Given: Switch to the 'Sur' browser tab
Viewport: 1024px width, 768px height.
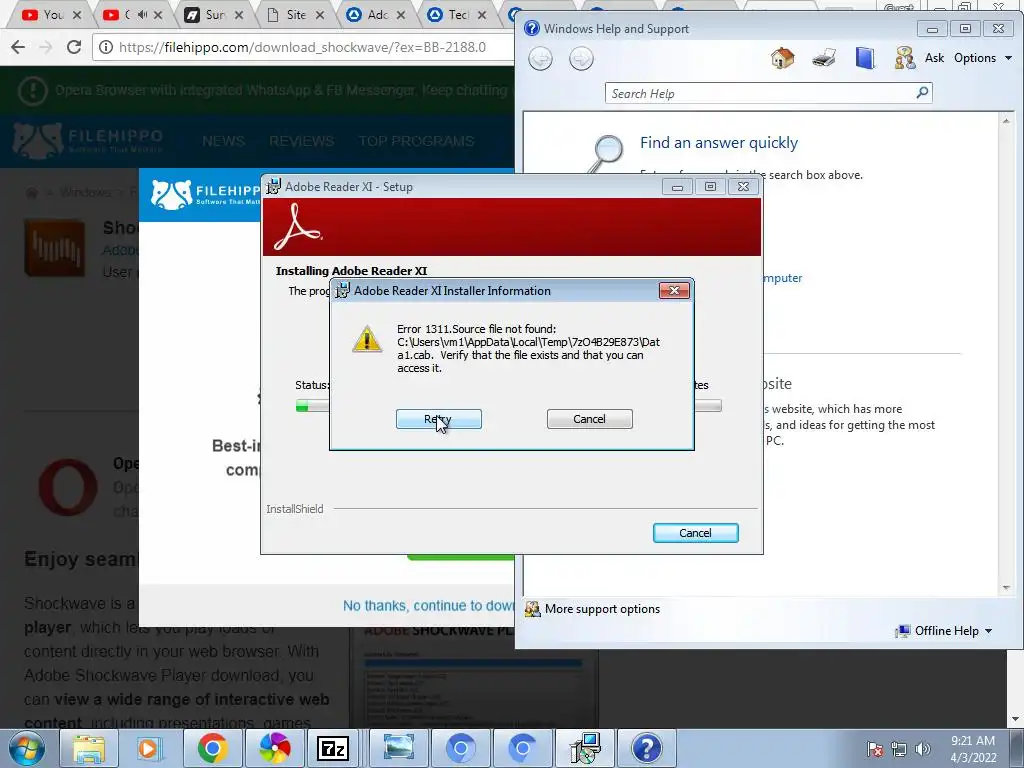Looking at the screenshot, I should point(213,15).
